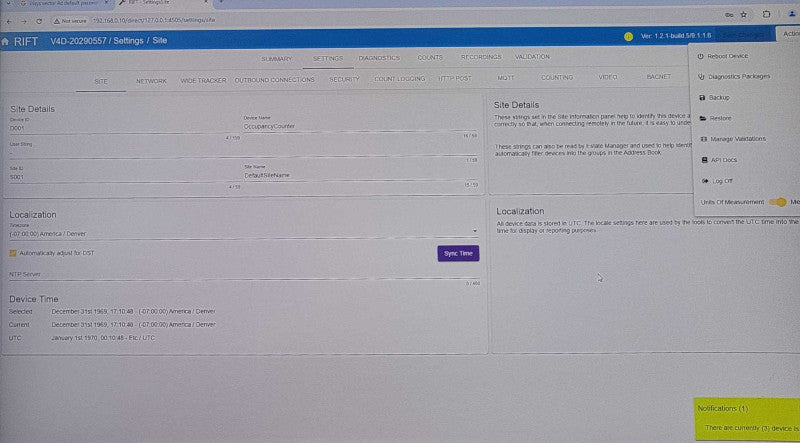This screenshot has width=800, height=443.
Task: Open the Network settings tab
Action: (151, 81)
